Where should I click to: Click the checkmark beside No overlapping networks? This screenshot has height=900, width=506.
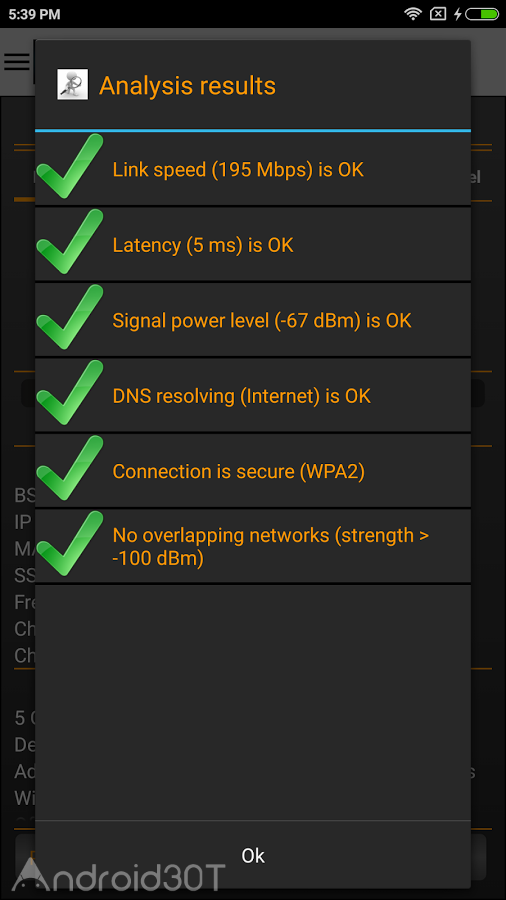click(70, 544)
